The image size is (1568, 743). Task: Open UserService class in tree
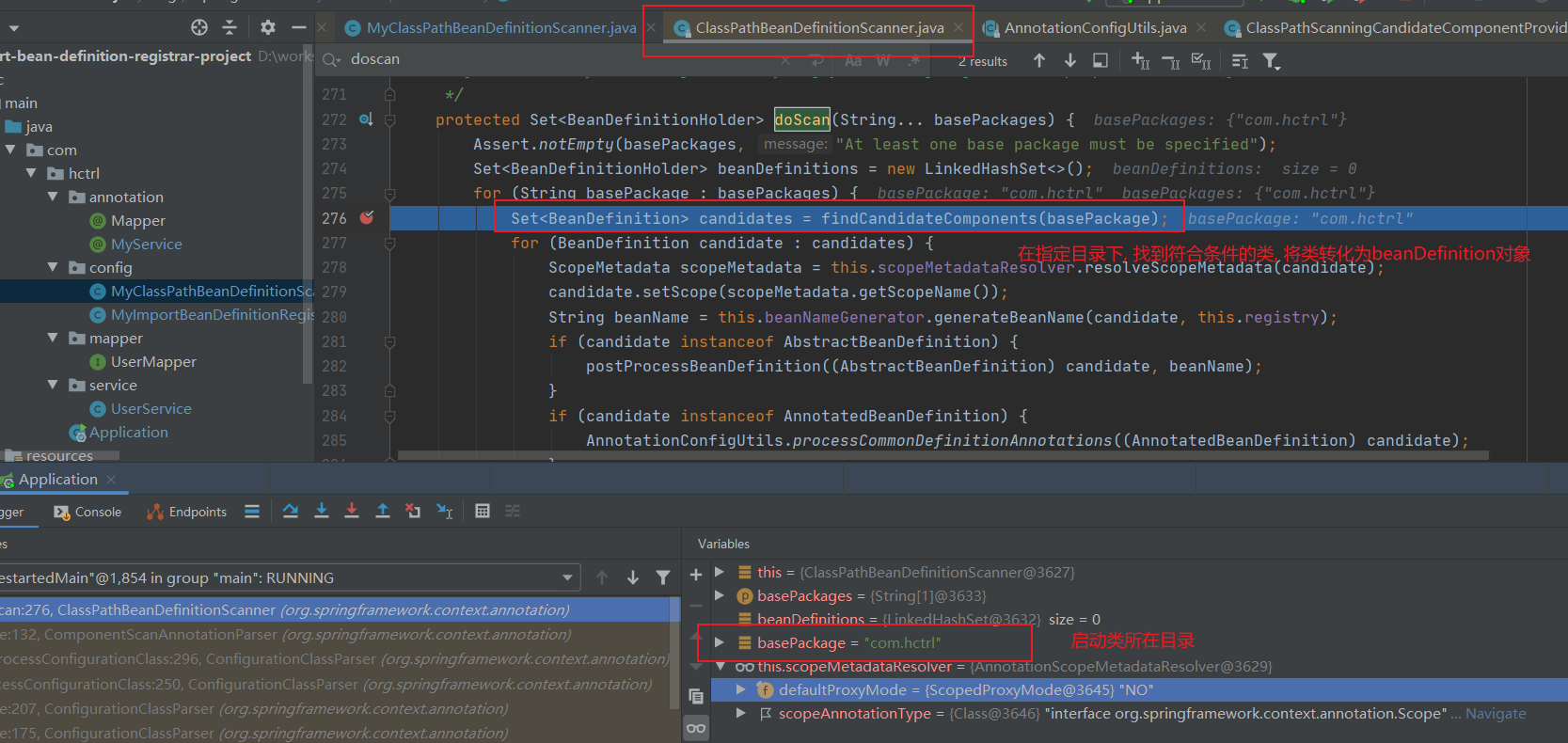pyautogui.click(x=150, y=408)
